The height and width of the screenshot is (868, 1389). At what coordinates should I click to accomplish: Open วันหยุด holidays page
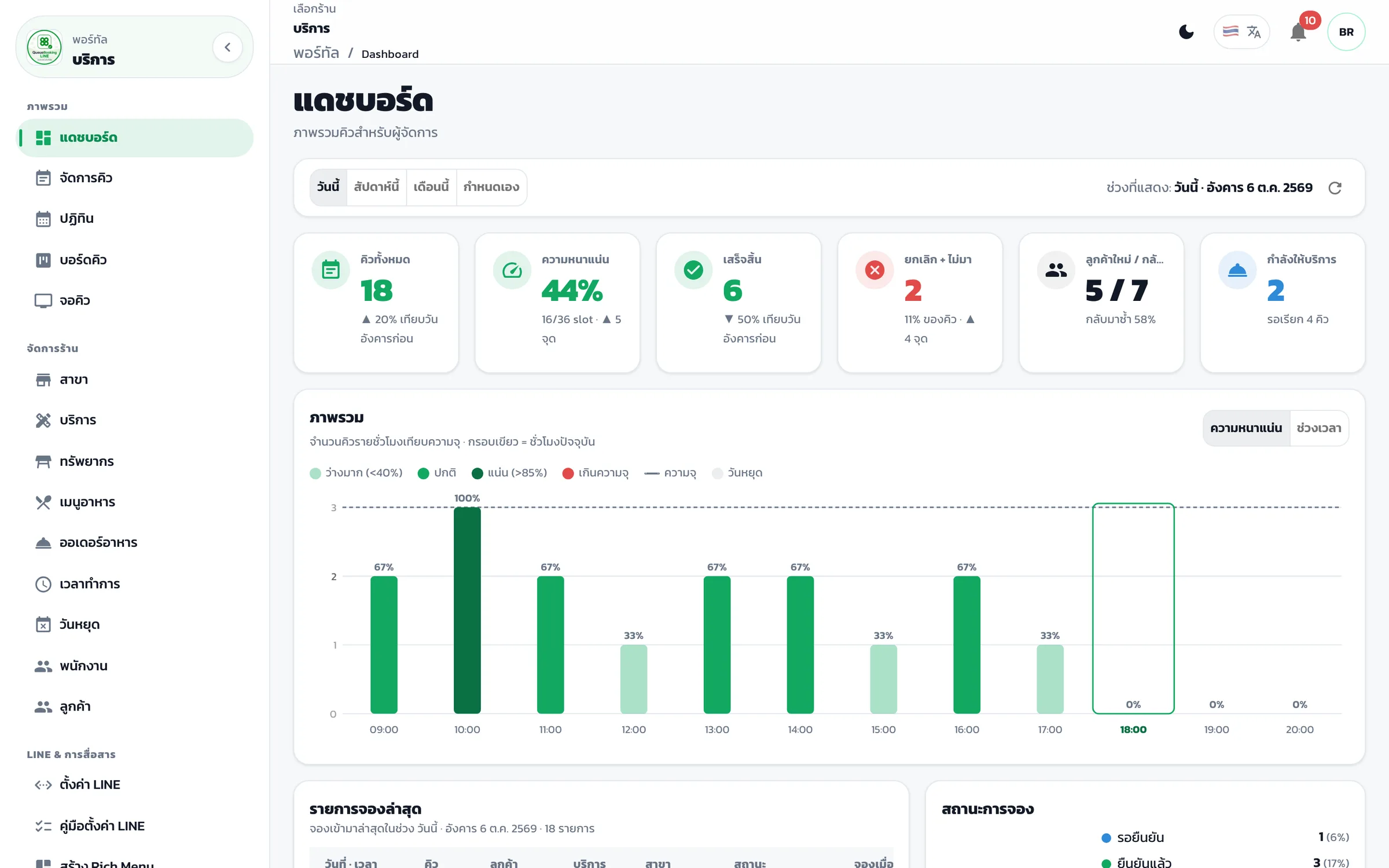click(135, 624)
